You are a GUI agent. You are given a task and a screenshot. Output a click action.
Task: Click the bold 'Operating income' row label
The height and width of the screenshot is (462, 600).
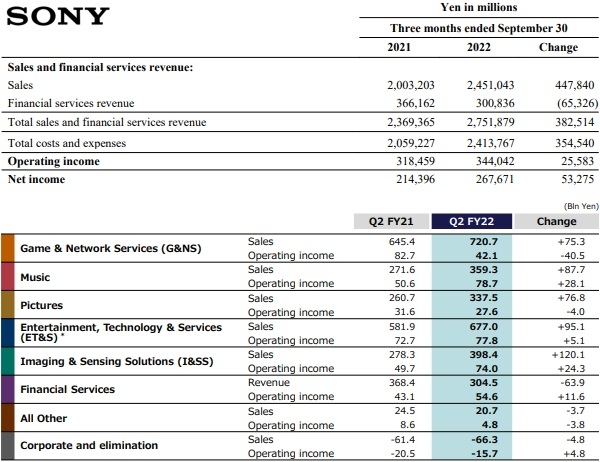coord(54,162)
